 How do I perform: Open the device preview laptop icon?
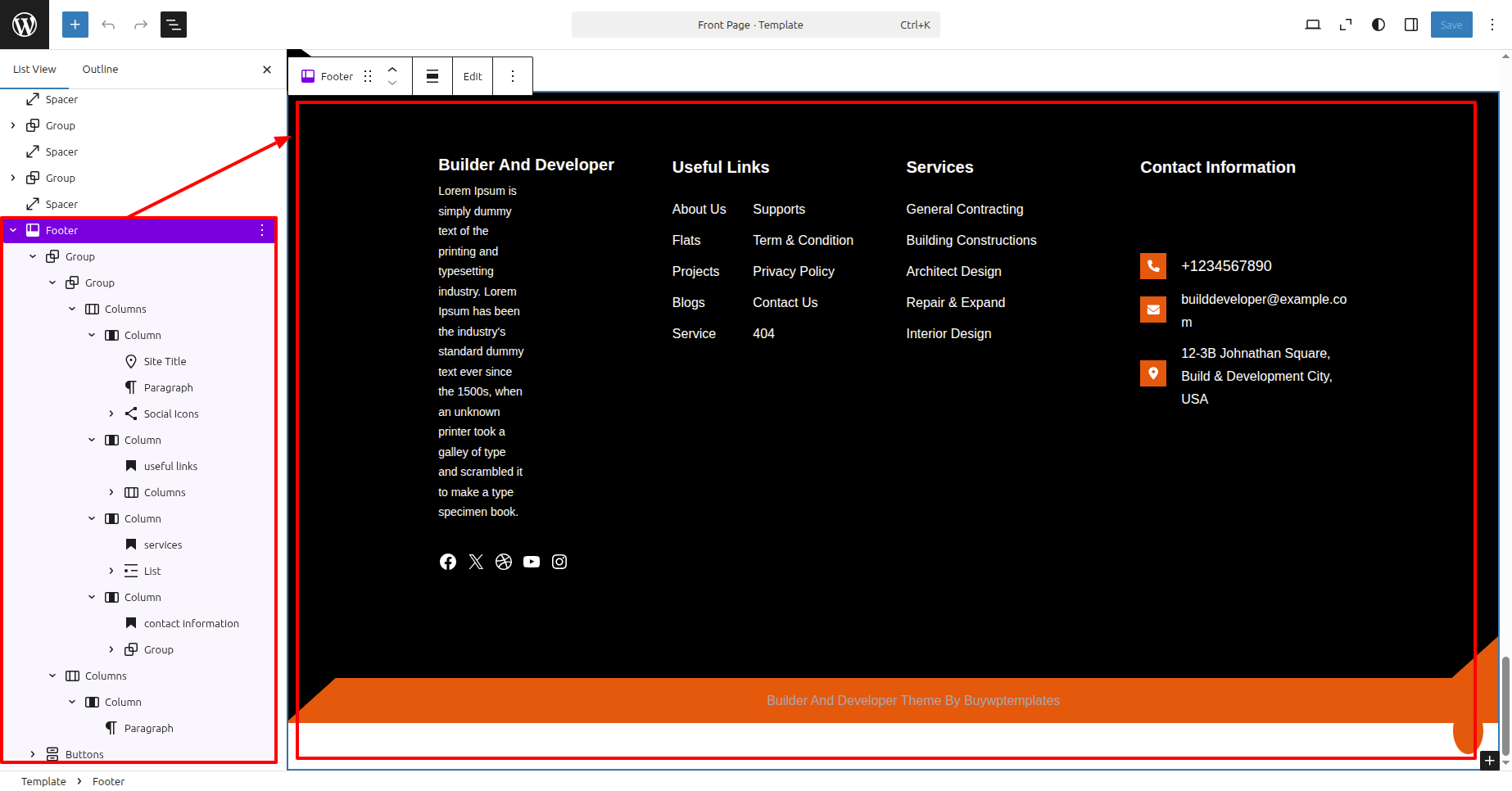[1312, 25]
